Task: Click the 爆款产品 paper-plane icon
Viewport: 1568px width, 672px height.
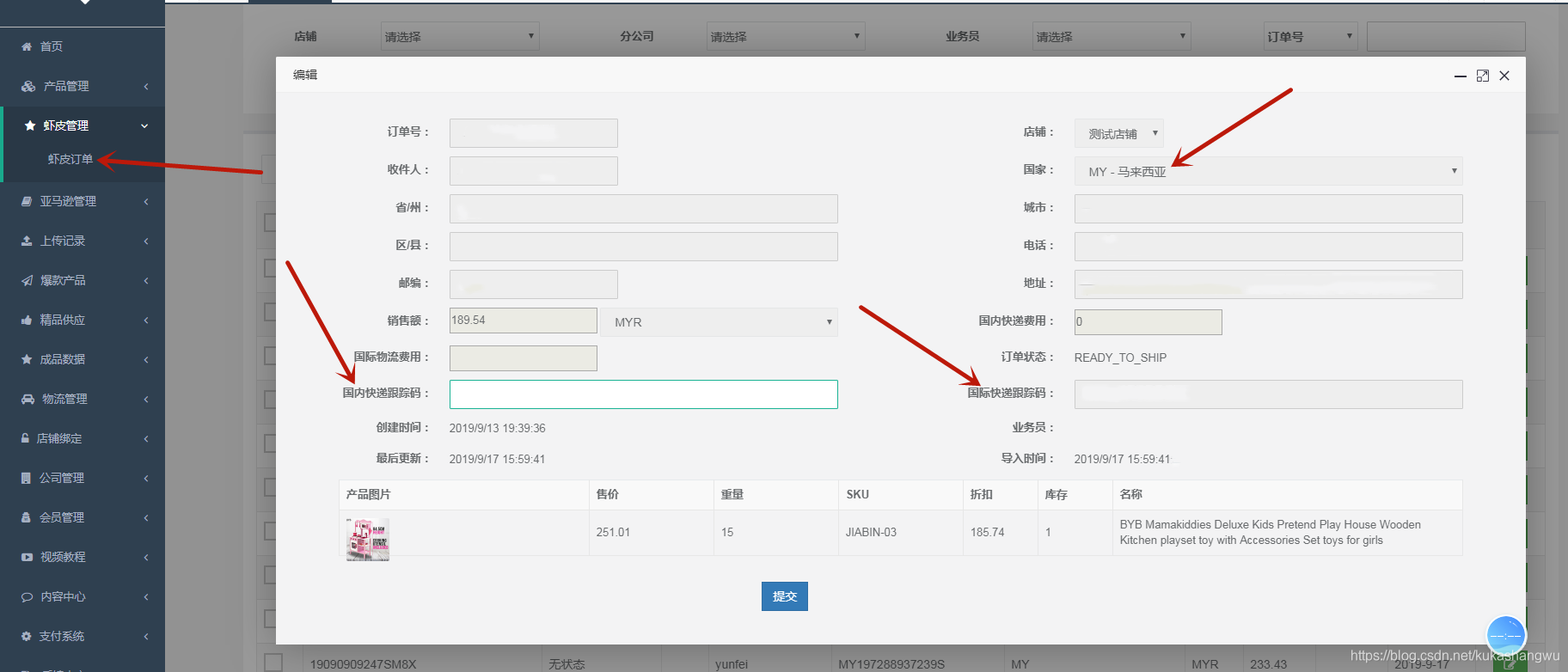Action: pyautogui.click(x=27, y=280)
